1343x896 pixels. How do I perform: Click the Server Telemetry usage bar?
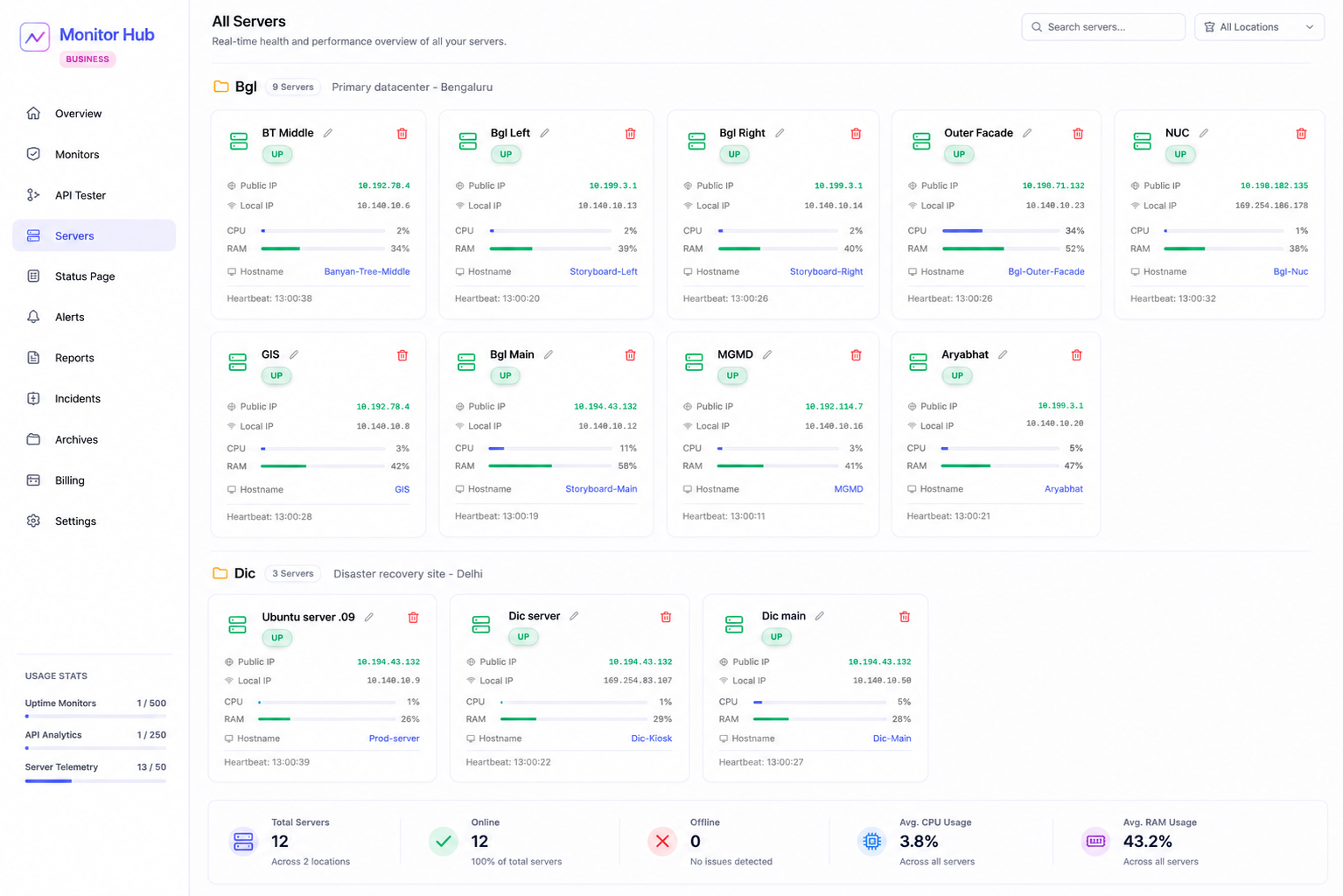point(95,780)
